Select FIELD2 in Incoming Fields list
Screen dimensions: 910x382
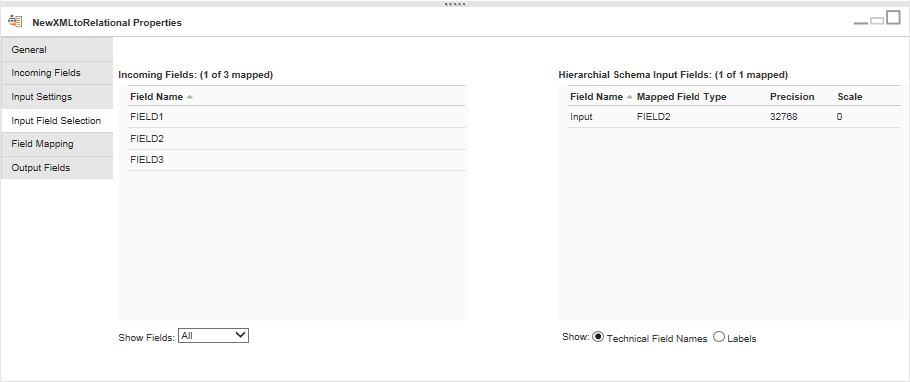(x=297, y=139)
